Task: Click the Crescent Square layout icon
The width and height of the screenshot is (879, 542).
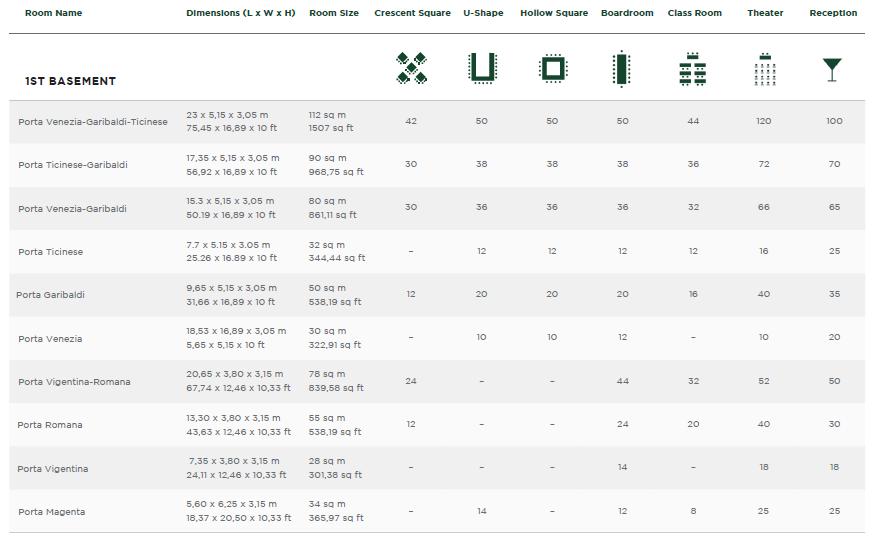Action: coord(411,68)
